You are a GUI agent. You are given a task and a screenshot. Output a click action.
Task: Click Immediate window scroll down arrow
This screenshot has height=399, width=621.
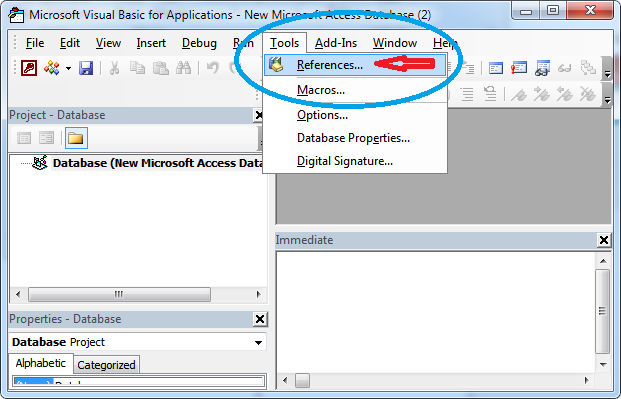[603, 365]
